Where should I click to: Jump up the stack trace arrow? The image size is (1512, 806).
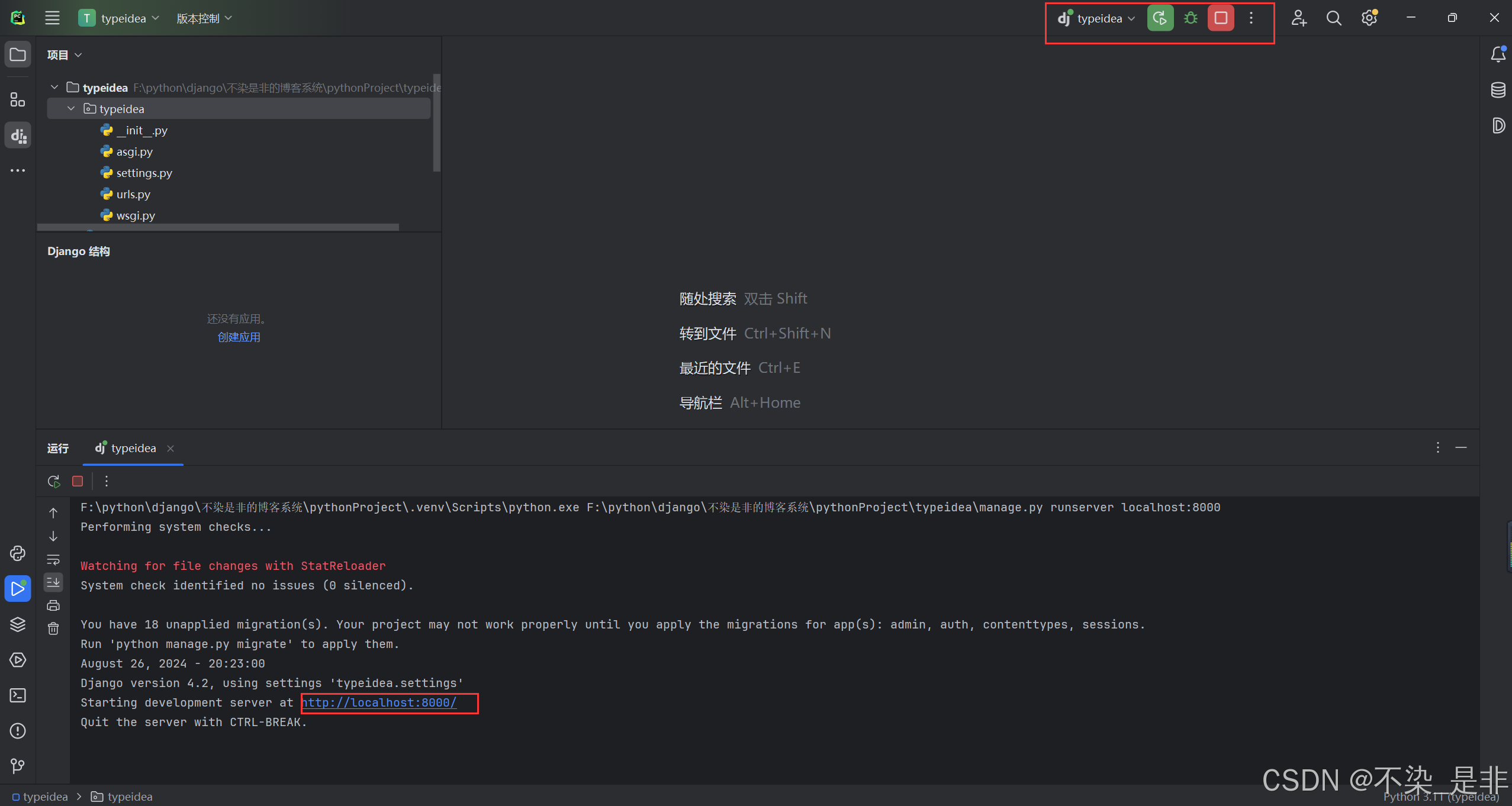click(53, 512)
